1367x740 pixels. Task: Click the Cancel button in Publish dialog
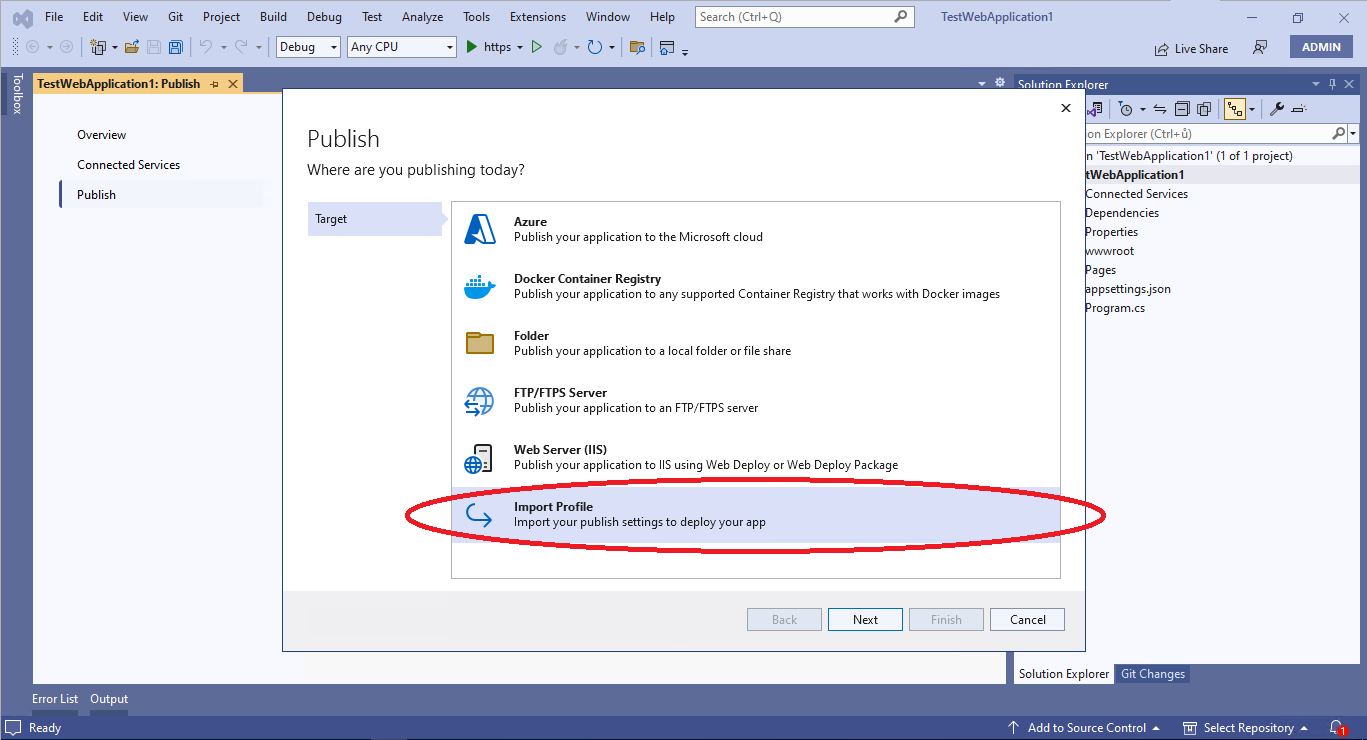(x=1027, y=620)
